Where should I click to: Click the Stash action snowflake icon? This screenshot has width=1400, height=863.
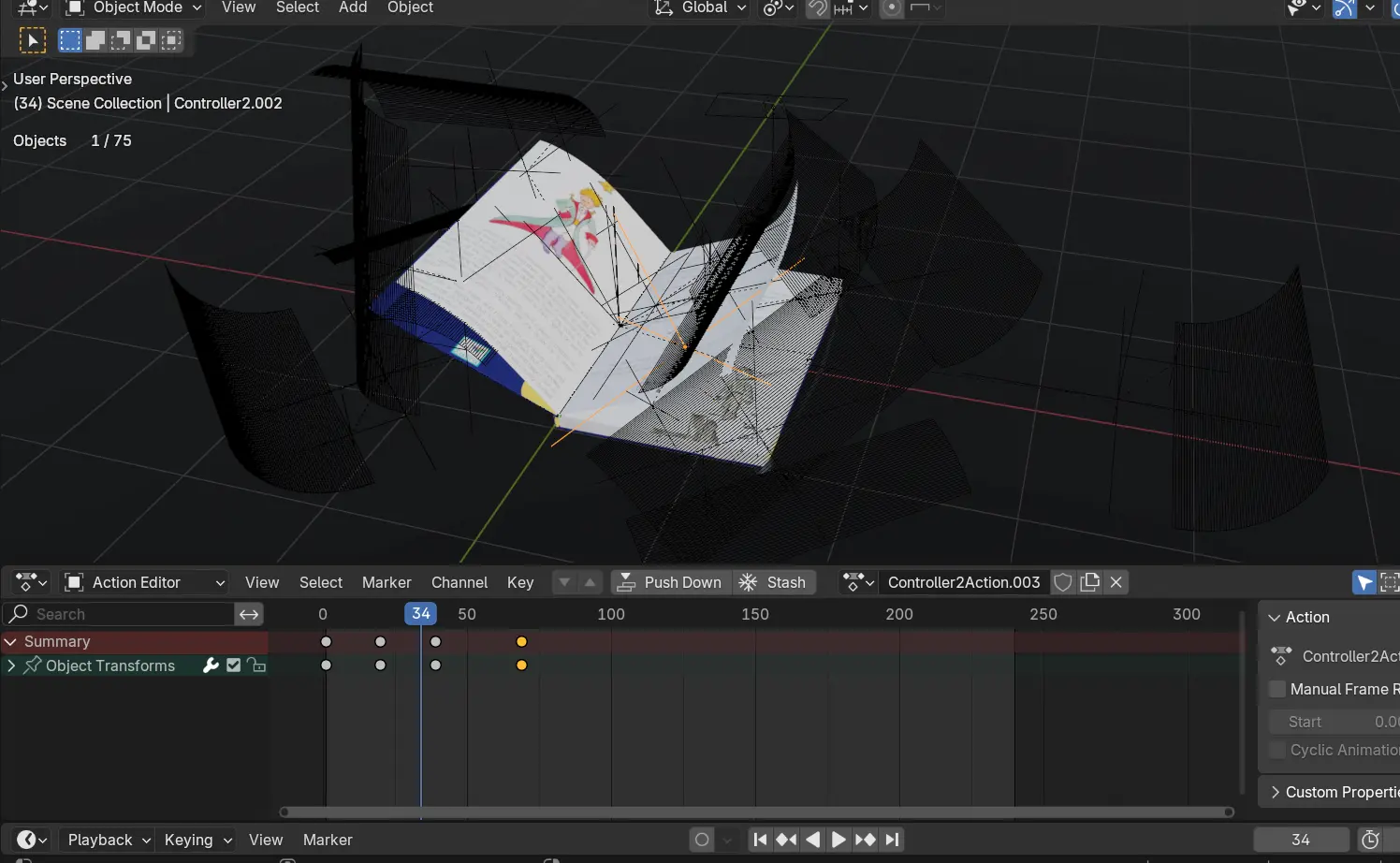[749, 582]
